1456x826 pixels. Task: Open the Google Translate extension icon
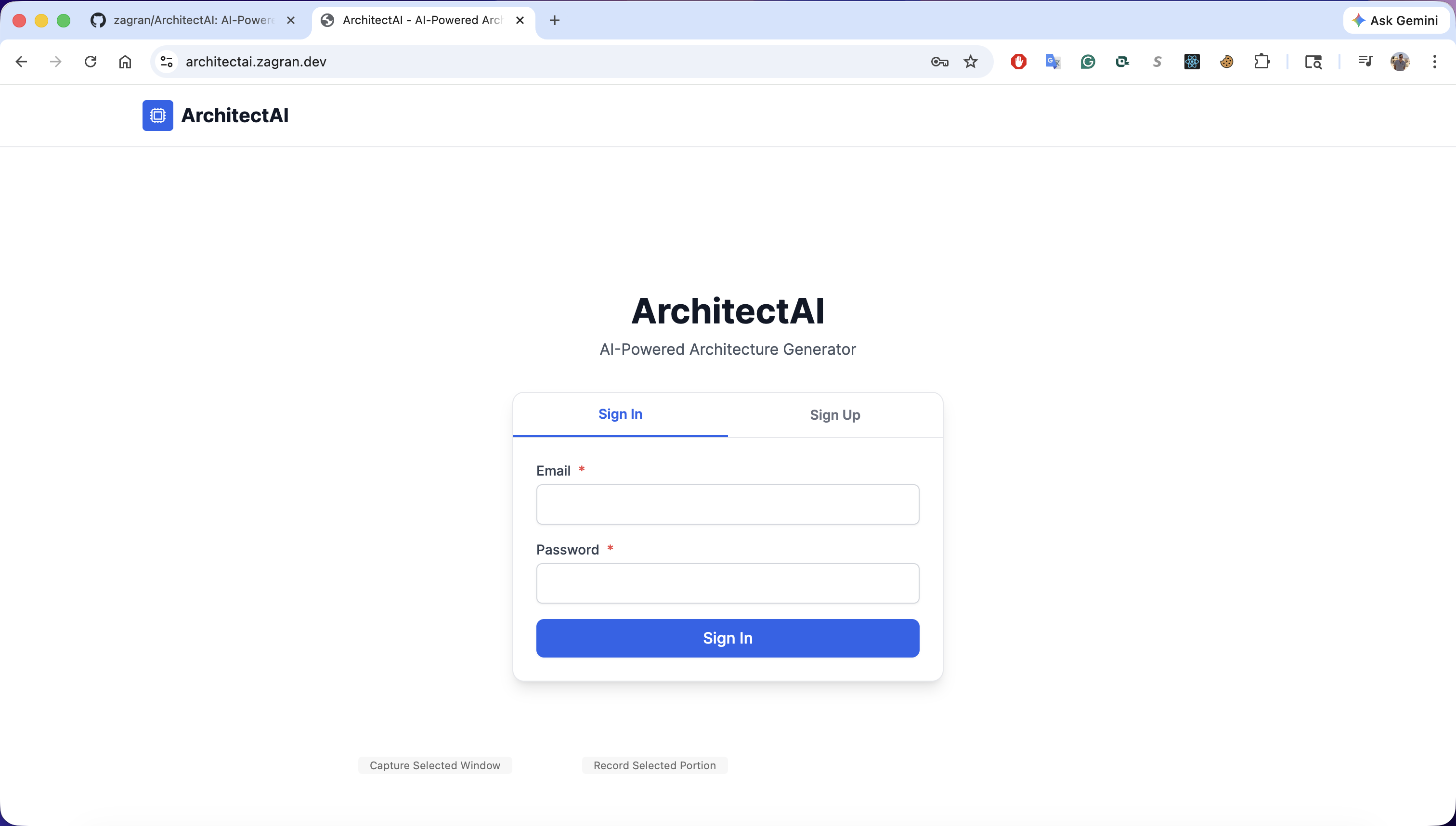pyautogui.click(x=1053, y=62)
